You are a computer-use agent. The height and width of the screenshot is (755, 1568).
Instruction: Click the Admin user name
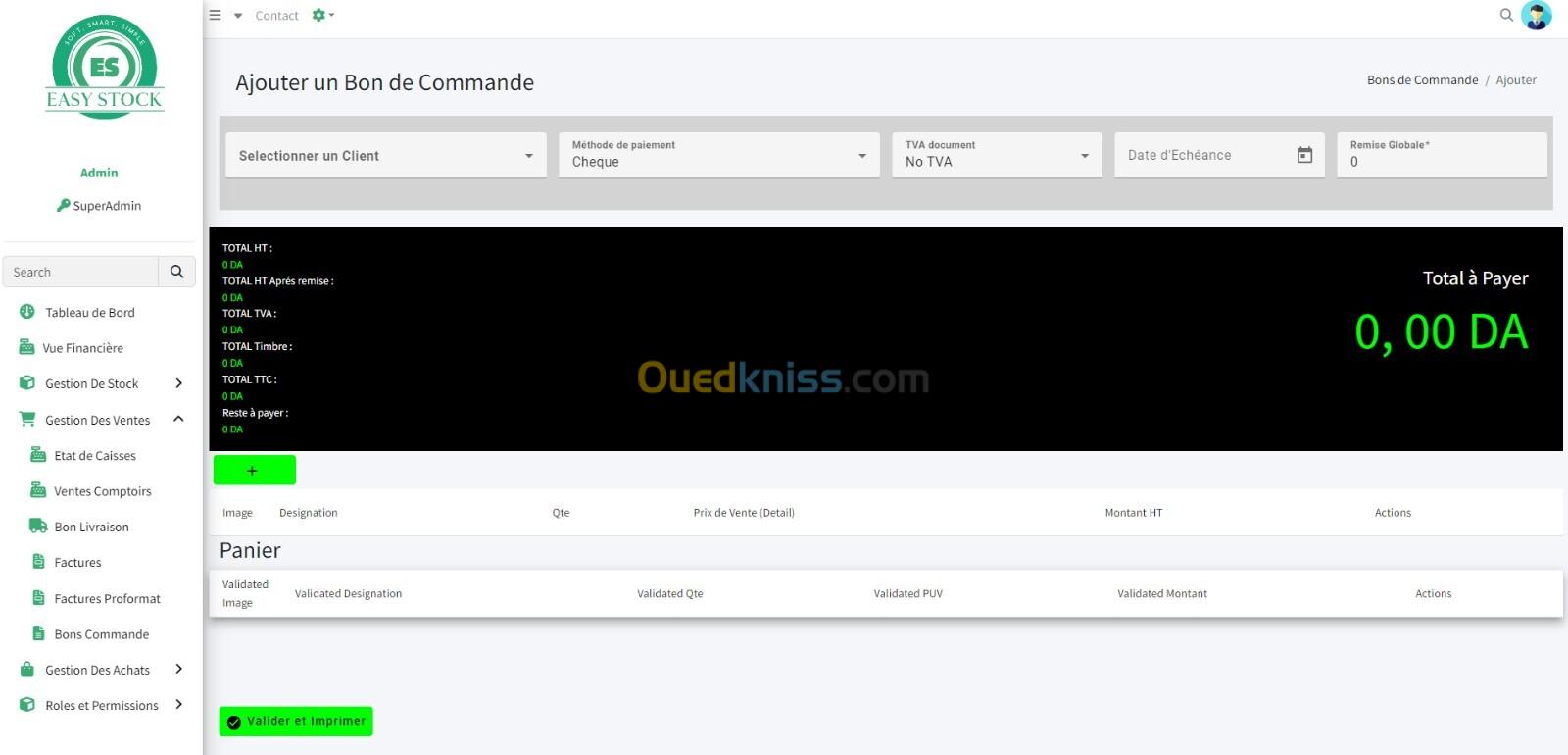[x=99, y=173]
